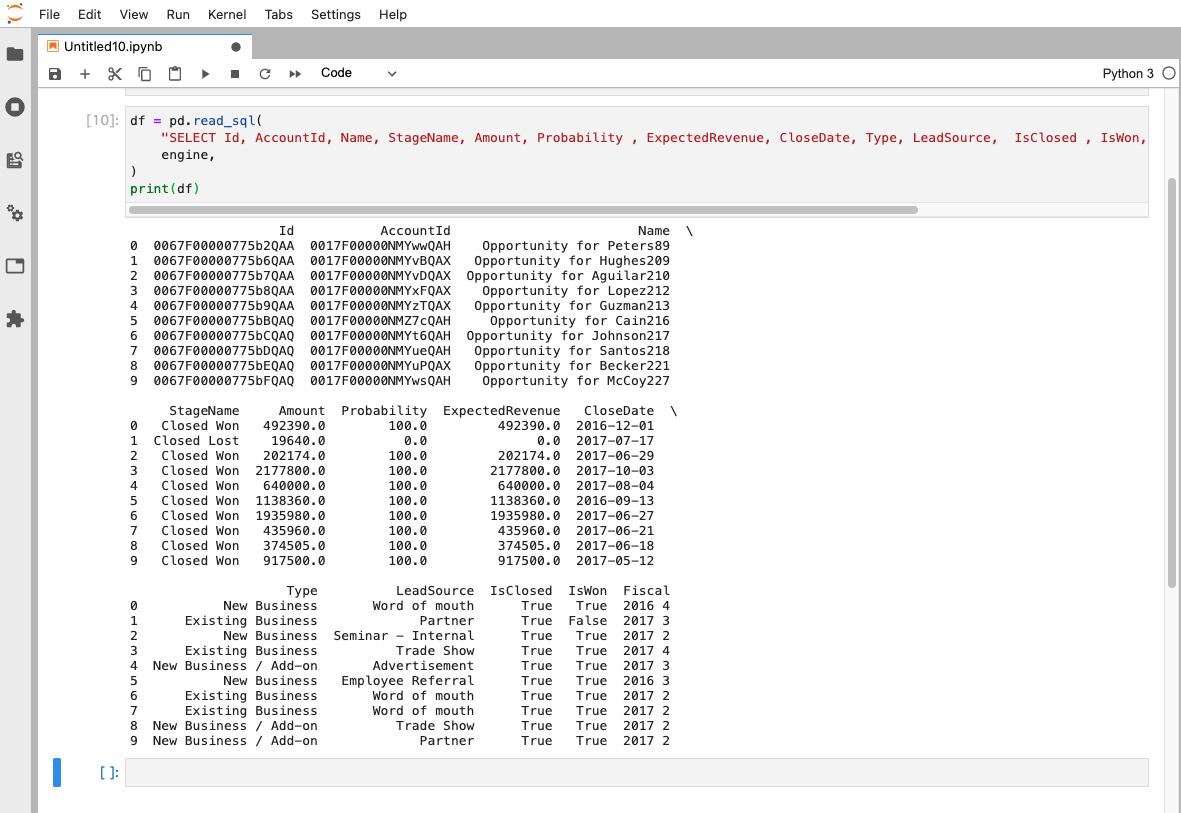Open the cell type Code dropdown
The width and height of the screenshot is (1181, 813).
pyautogui.click(x=358, y=73)
